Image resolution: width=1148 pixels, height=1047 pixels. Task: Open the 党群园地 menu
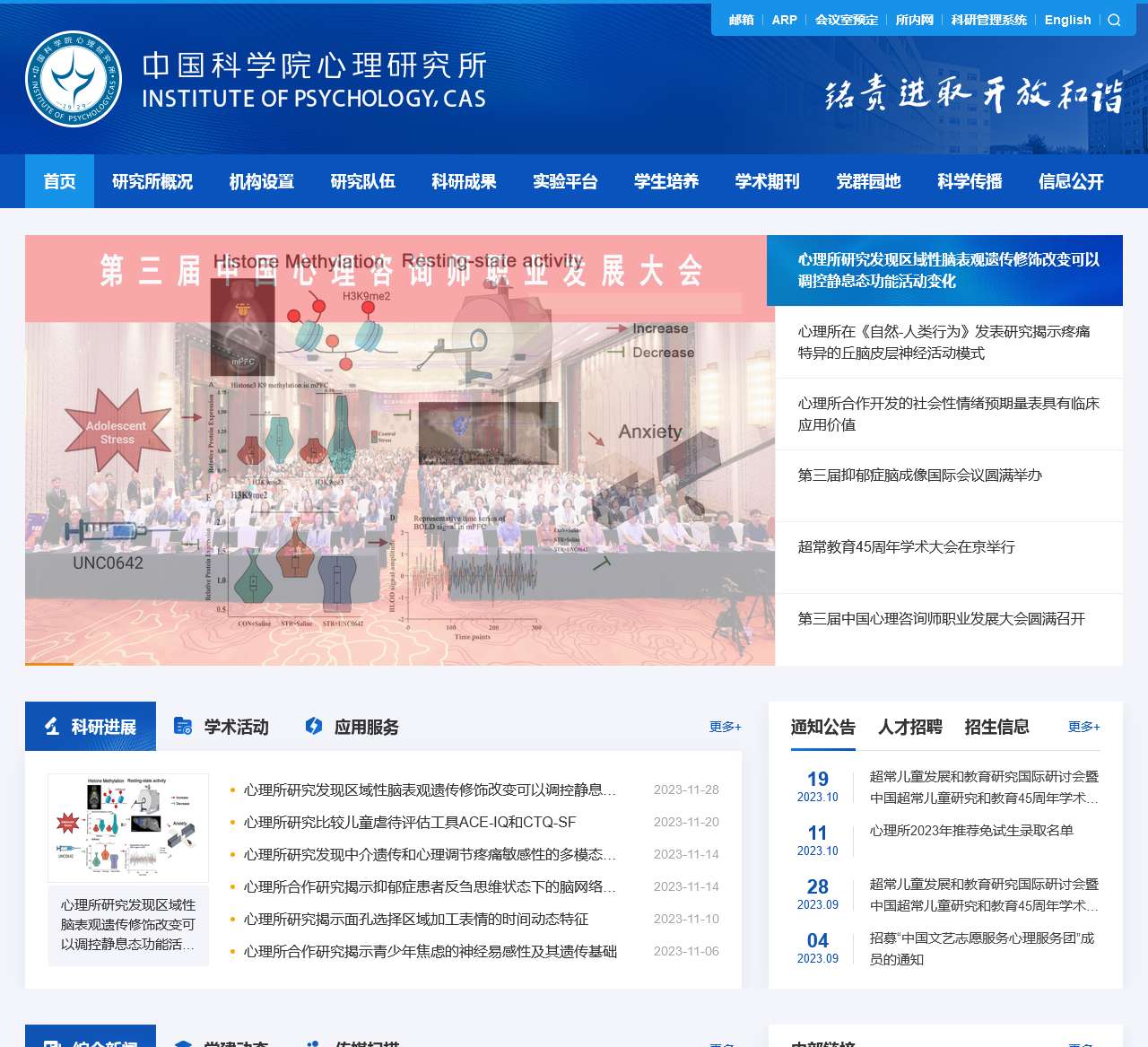pyautogui.click(x=868, y=181)
